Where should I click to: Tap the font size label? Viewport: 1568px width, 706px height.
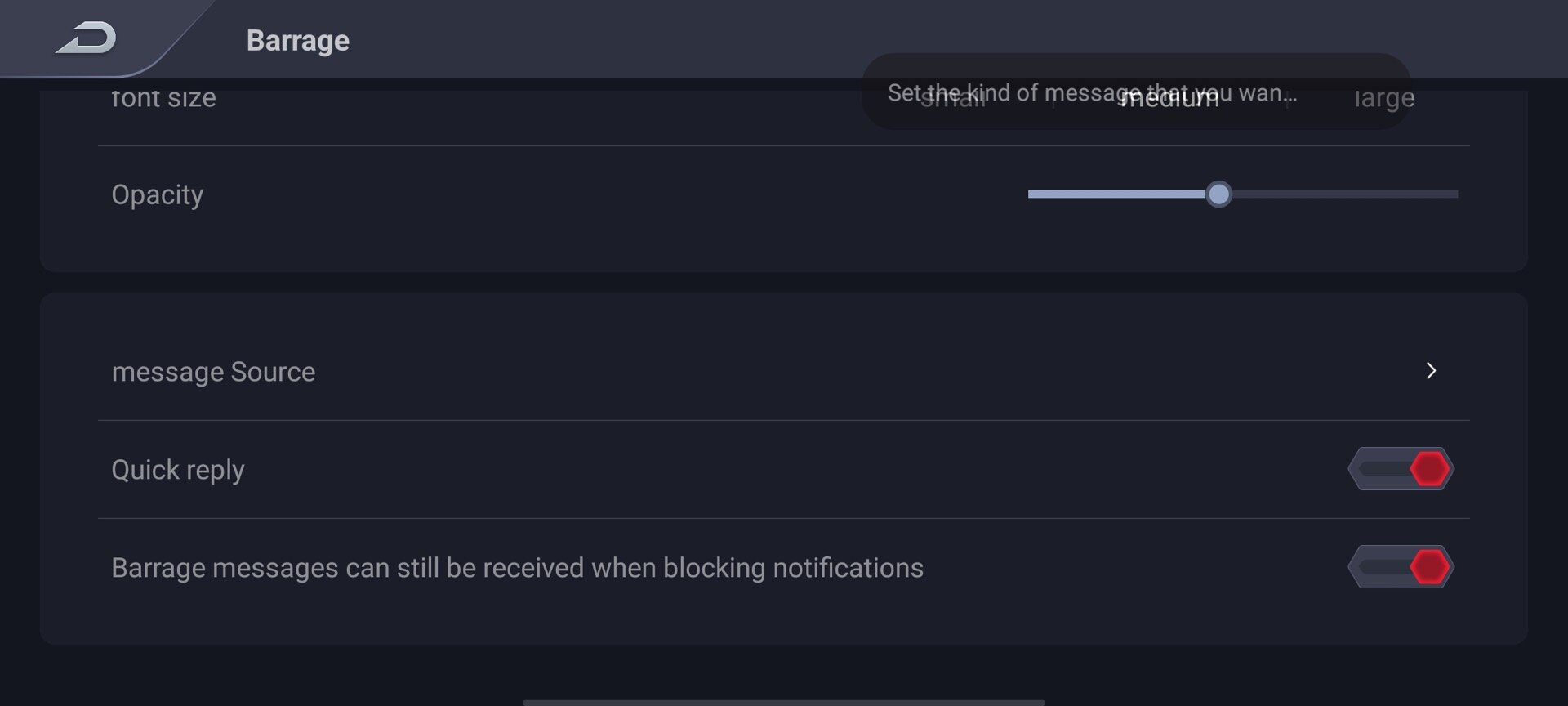pyautogui.click(x=163, y=98)
